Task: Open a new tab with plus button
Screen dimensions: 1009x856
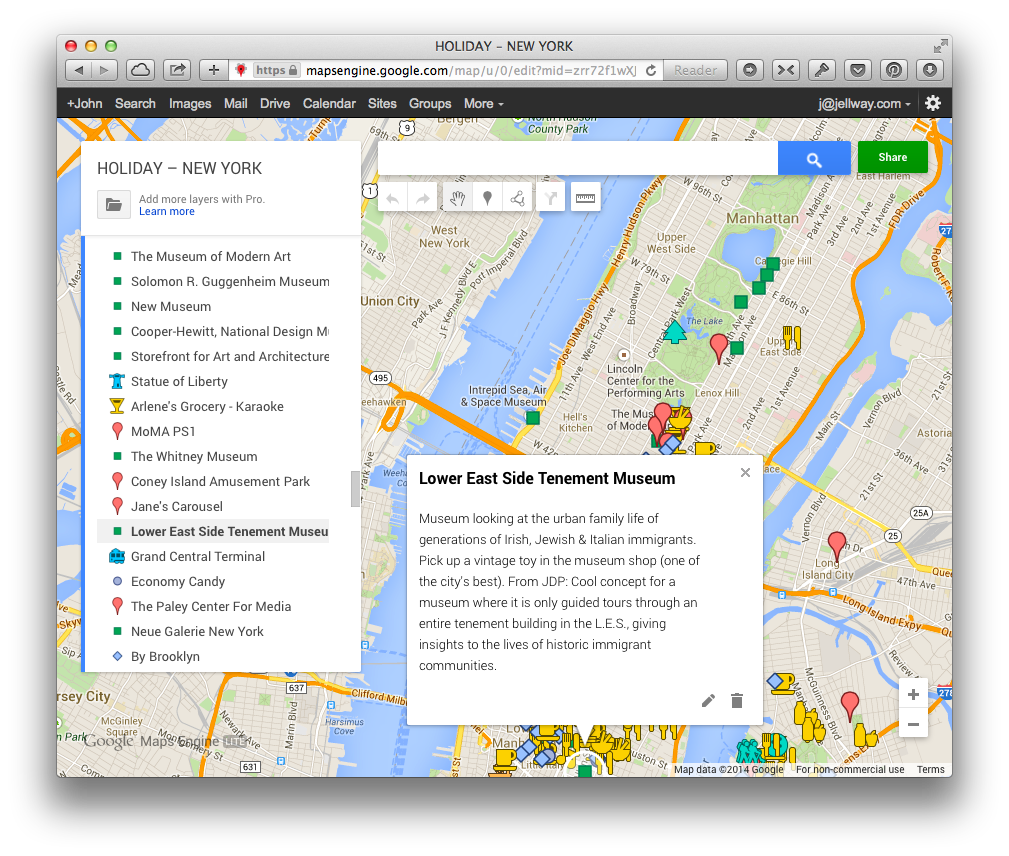Action: (214, 70)
